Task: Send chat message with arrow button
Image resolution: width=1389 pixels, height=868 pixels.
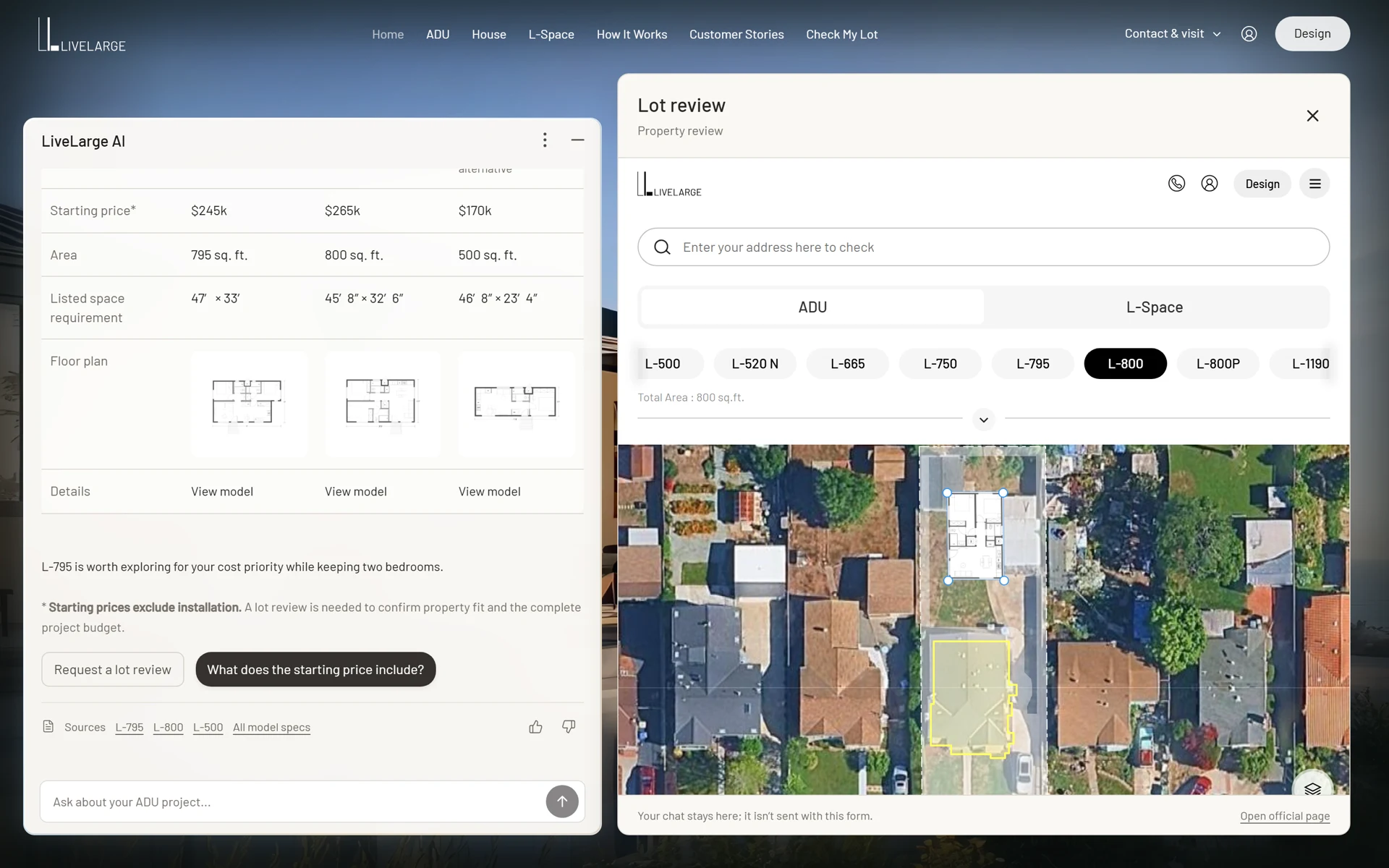Action: click(562, 801)
